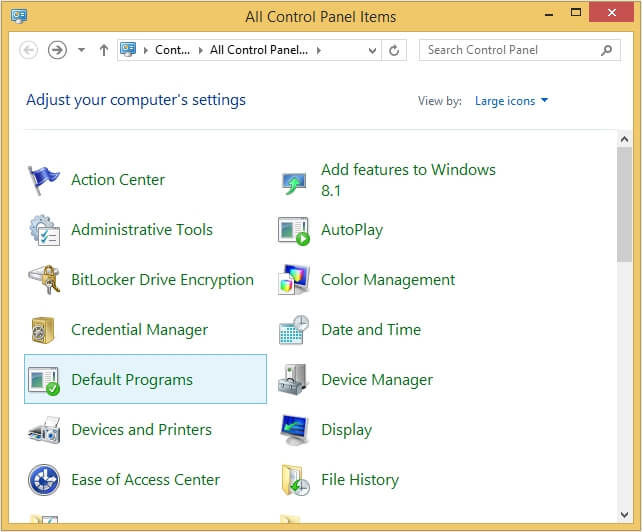The image size is (642, 532).
Task: Open the Default Programs link
Action: click(x=132, y=380)
